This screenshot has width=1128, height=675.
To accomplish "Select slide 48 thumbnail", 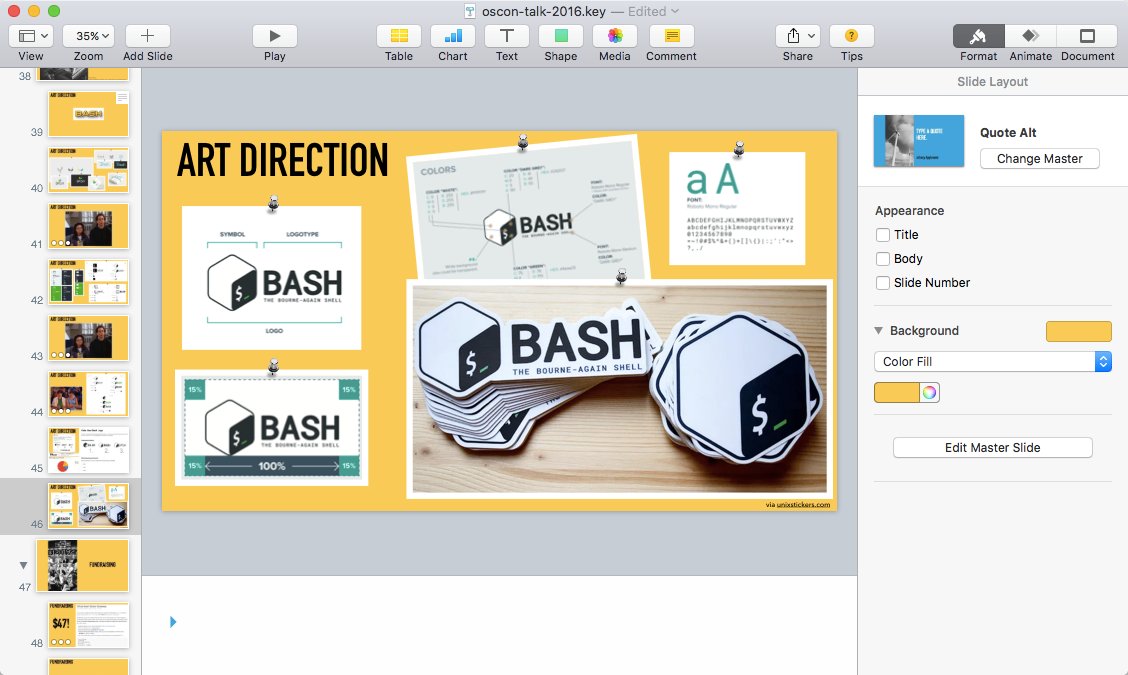I will [x=88, y=625].
